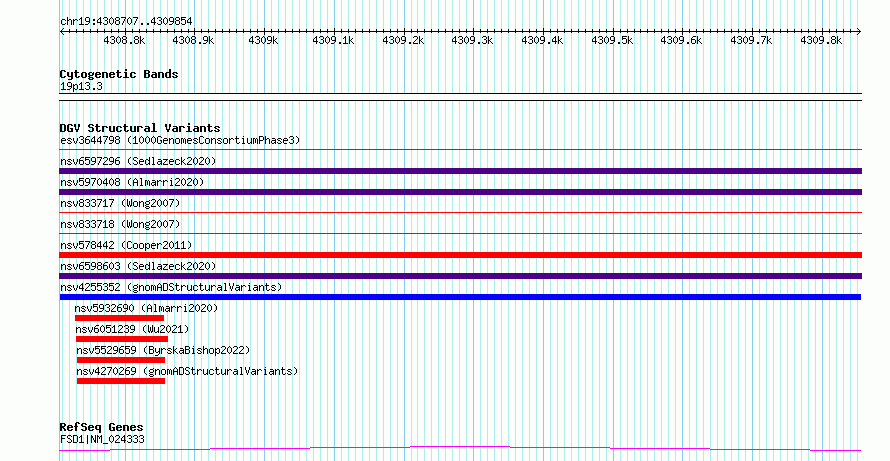
Task: Click the 4309.7k ruler tick label
Action: [751, 41]
